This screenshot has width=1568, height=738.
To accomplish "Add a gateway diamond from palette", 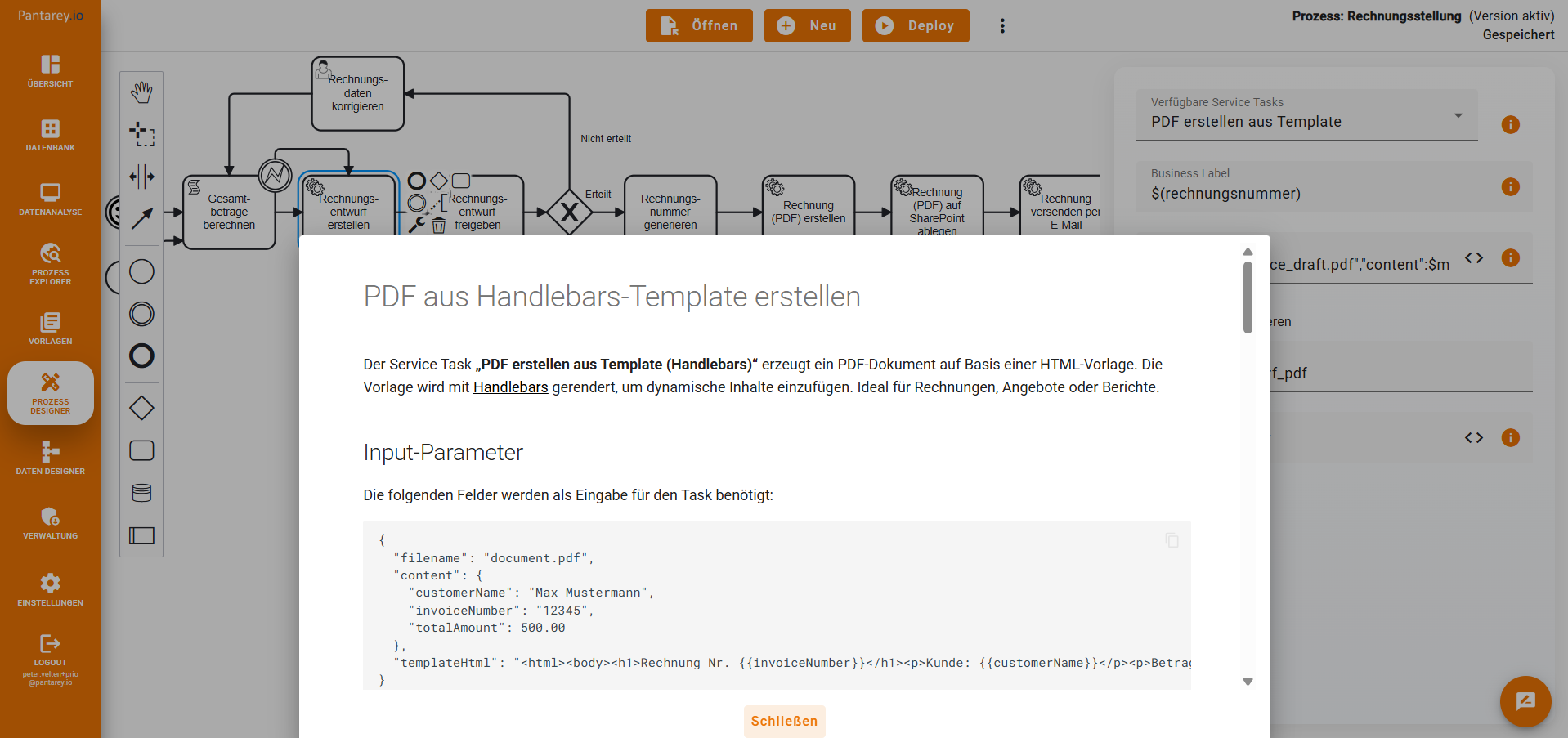I will click(x=141, y=408).
